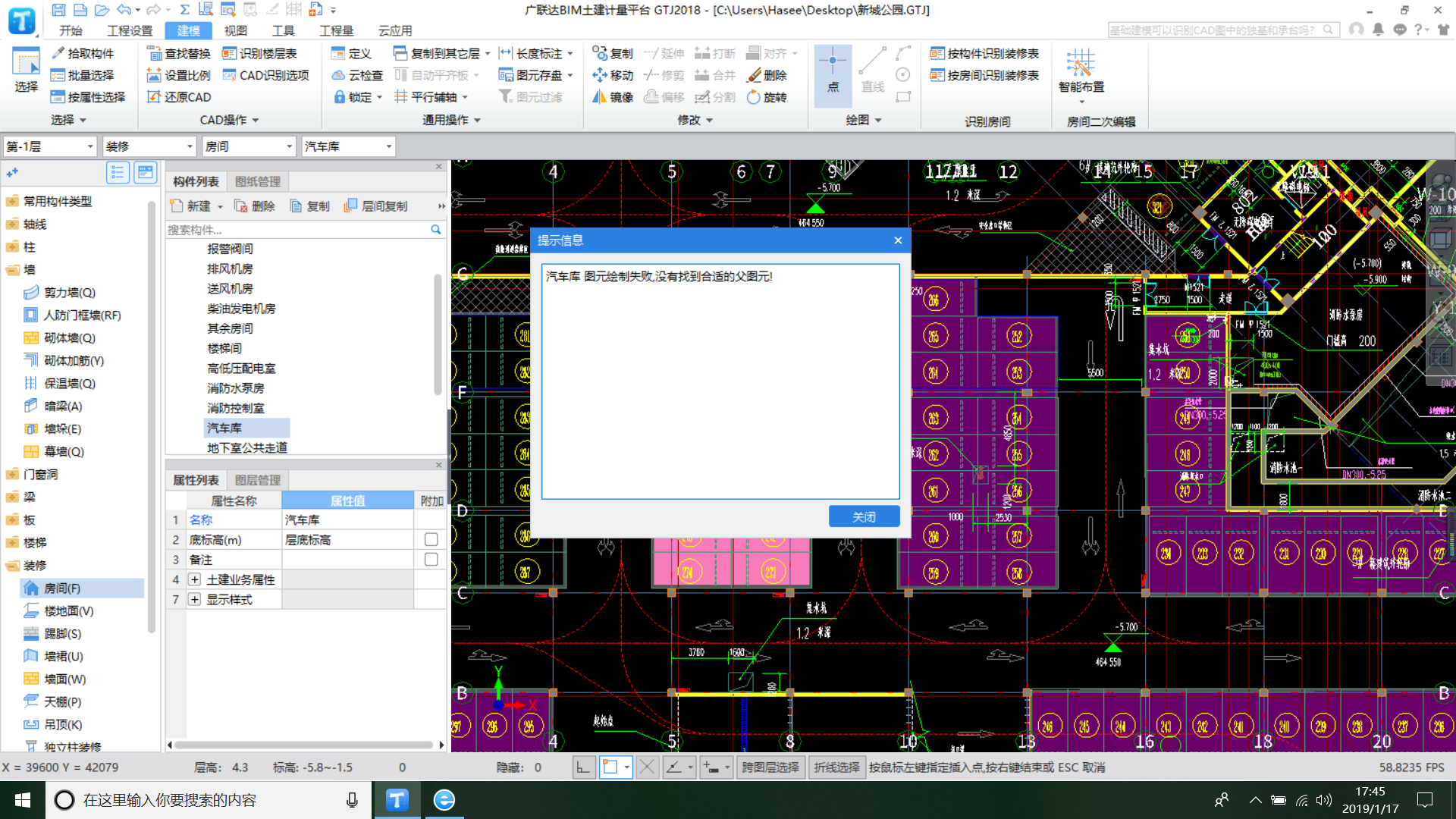Open 智能布置 smart layout tool
This screenshot has height=819, width=1456.
click(x=1081, y=74)
